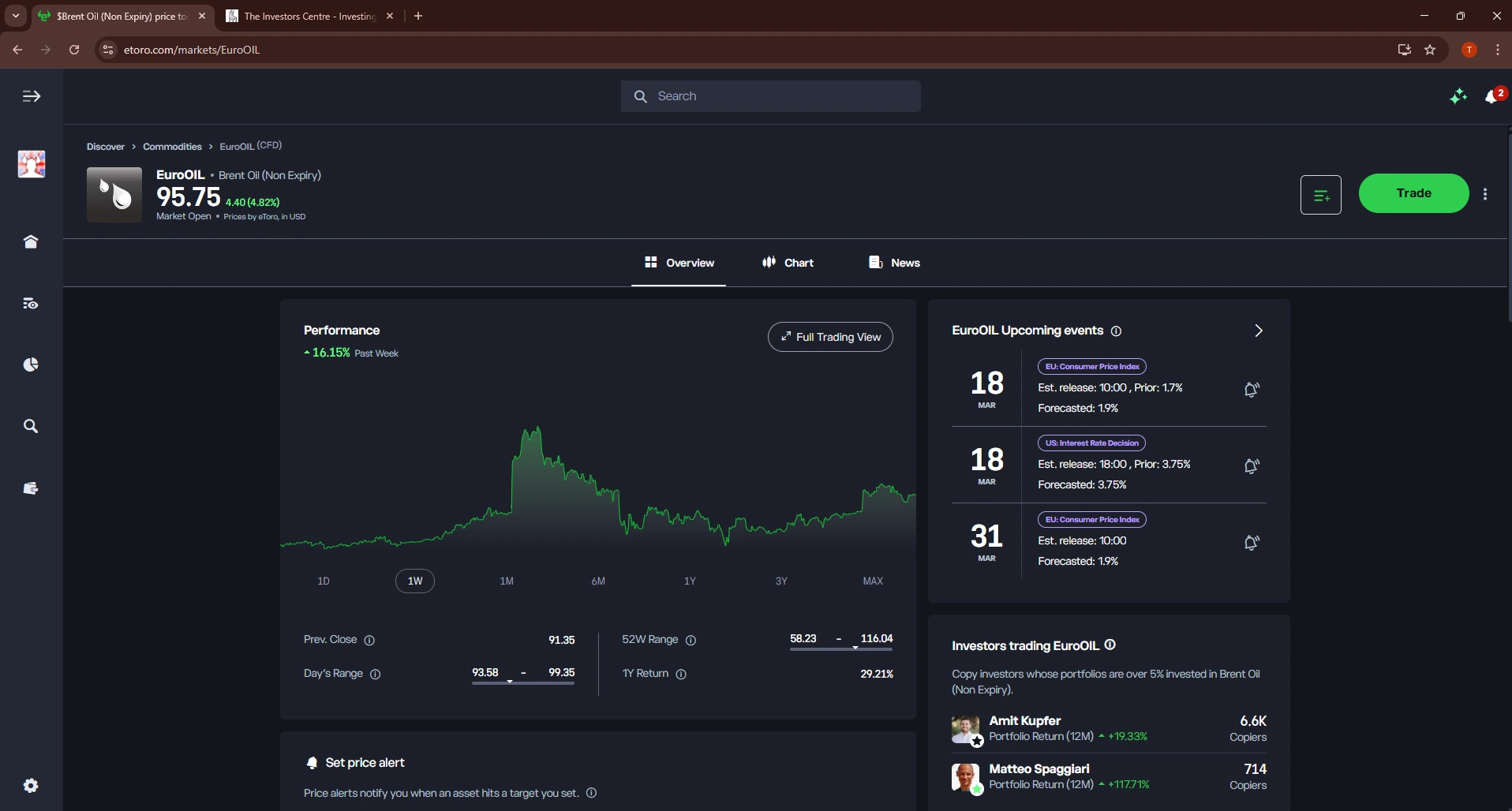The width and height of the screenshot is (1512, 811).
Task: Go to the Discover breadcrumb
Action: click(x=106, y=147)
